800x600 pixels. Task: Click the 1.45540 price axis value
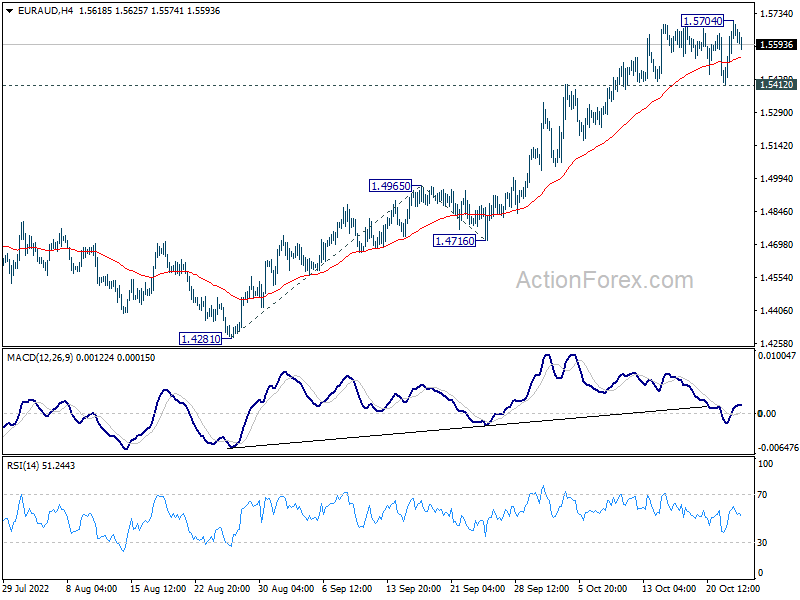(777, 278)
